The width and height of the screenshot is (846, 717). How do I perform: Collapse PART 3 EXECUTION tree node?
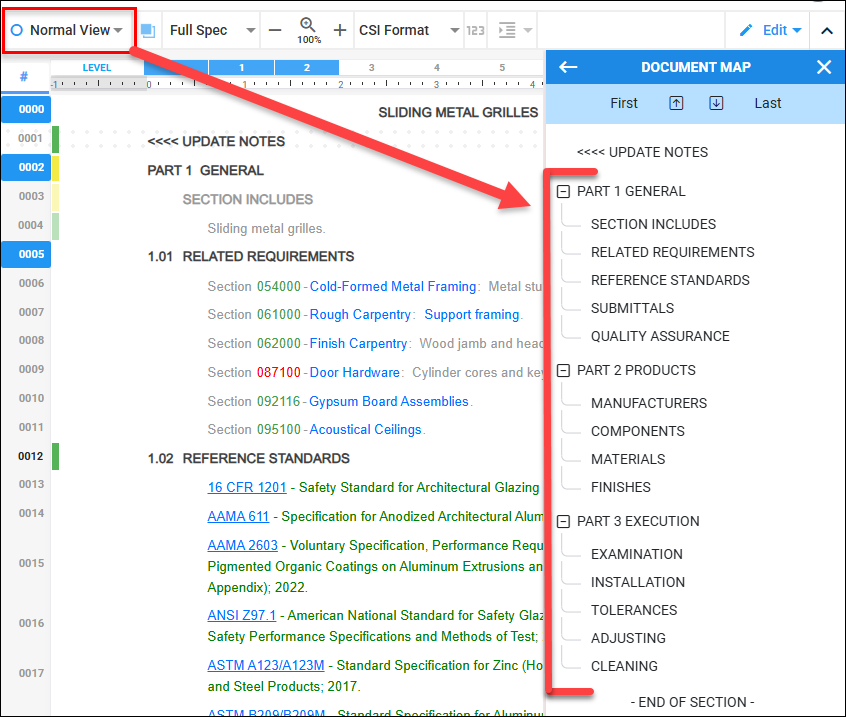pyautogui.click(x=563, y=522)
